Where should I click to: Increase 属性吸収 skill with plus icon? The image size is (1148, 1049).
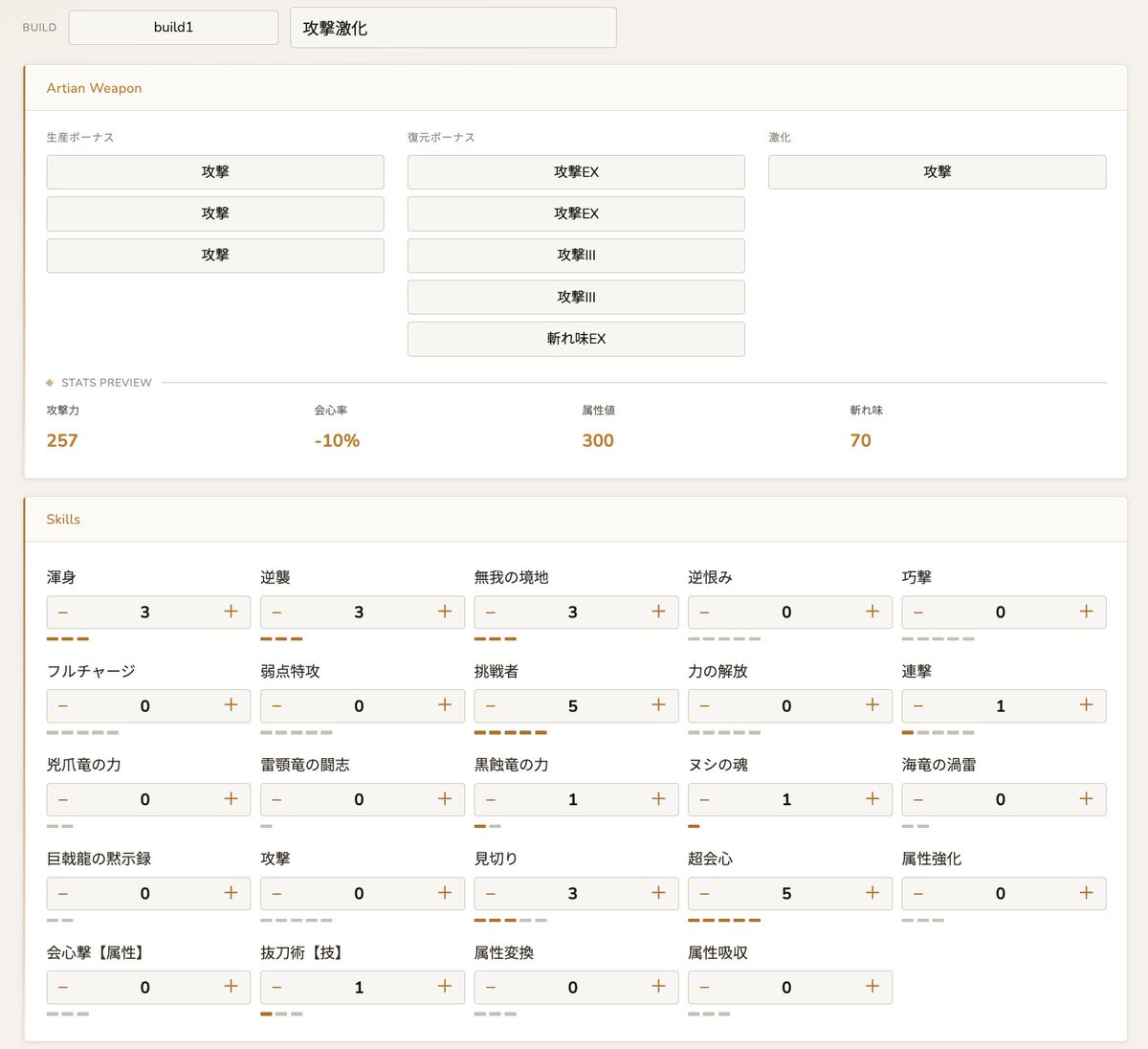tap(872, 987)
